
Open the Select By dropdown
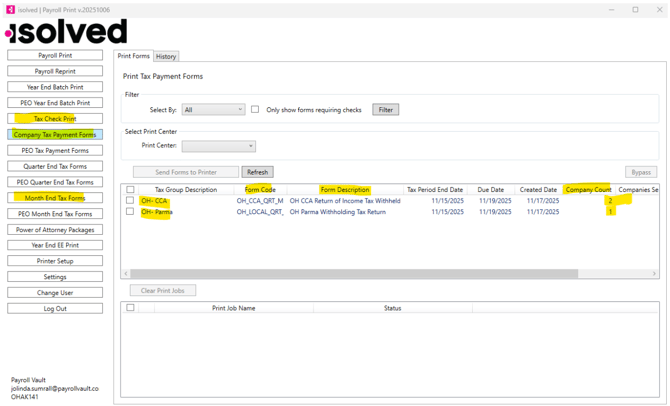click(x=213, y=110)
